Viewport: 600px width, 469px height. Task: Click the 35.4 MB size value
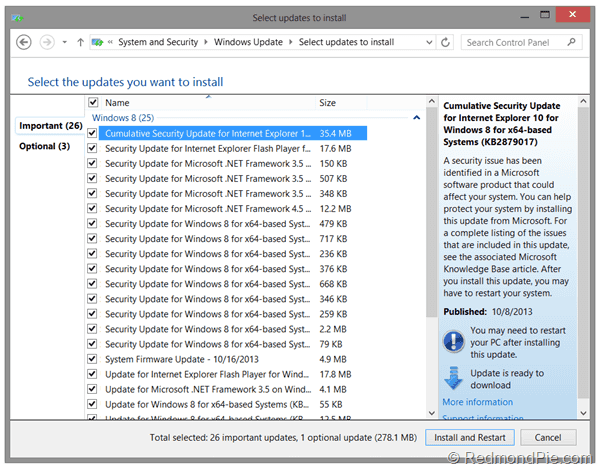pyautogui.click(x=336, y=133)
